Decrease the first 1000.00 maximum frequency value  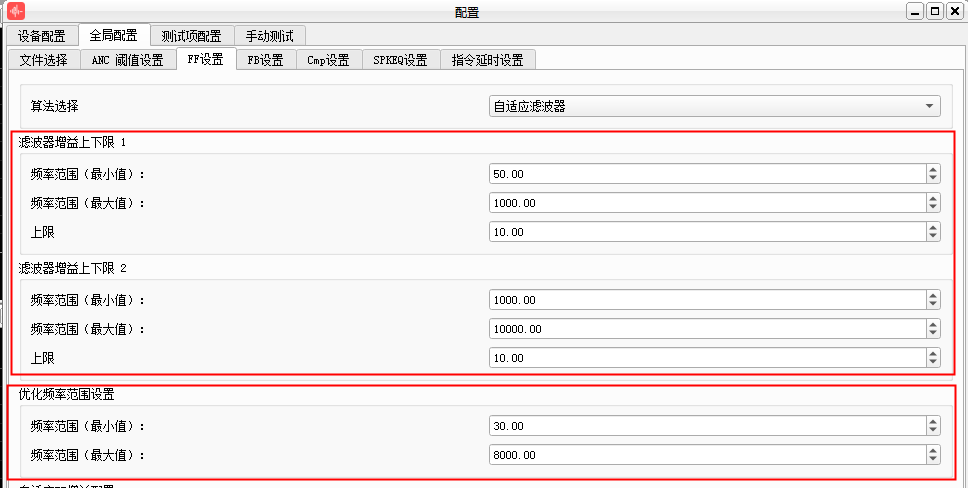coord(933,208)
